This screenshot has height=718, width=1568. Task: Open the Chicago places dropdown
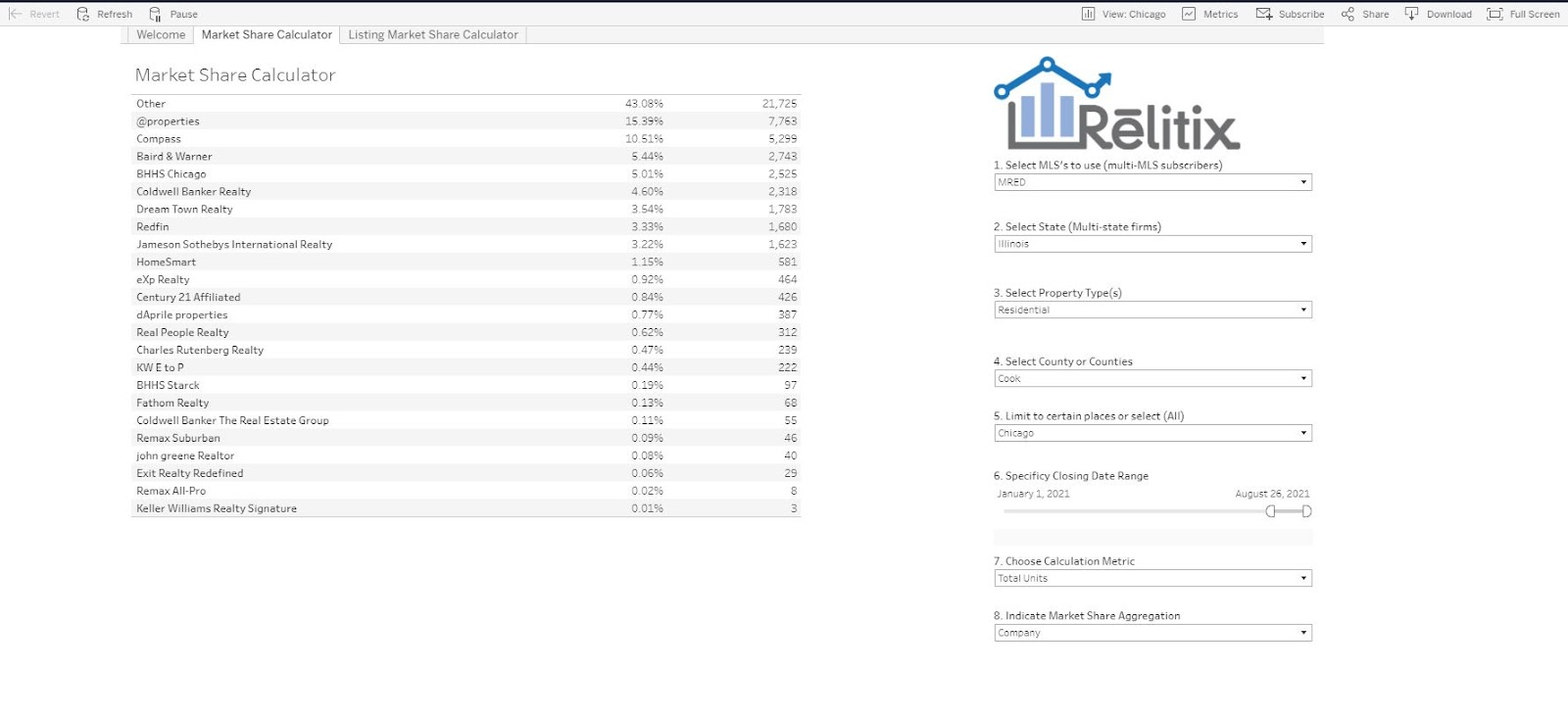tap(1152, 433)
